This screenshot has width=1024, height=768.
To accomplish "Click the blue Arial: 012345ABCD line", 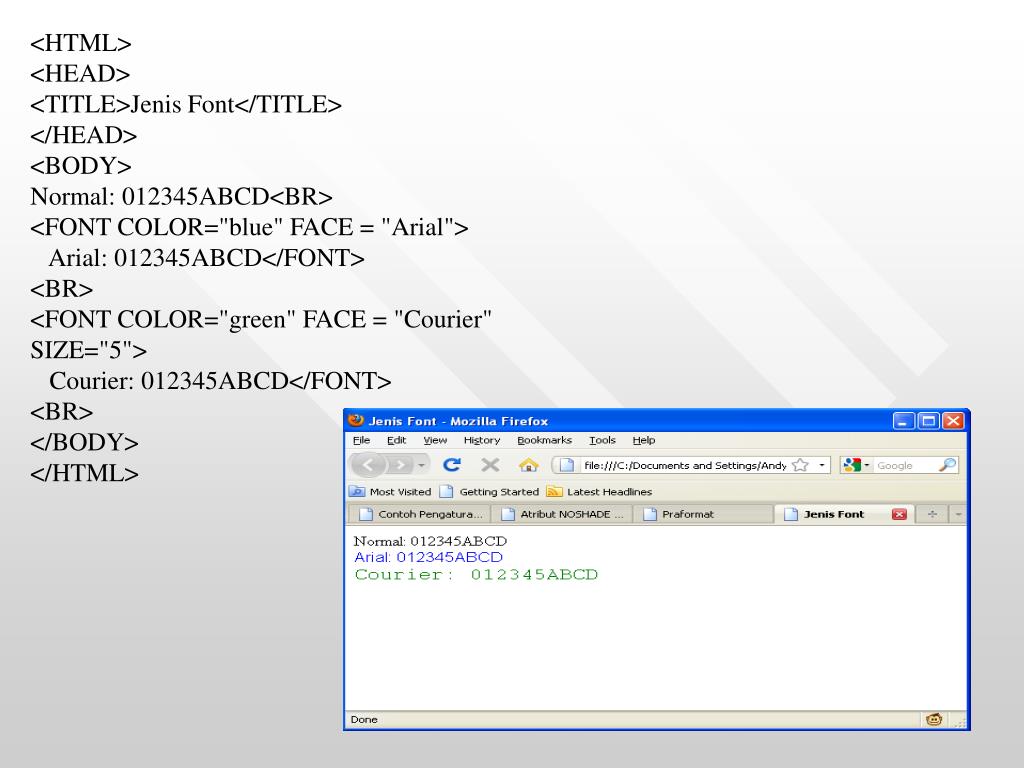I will [428, 557].
